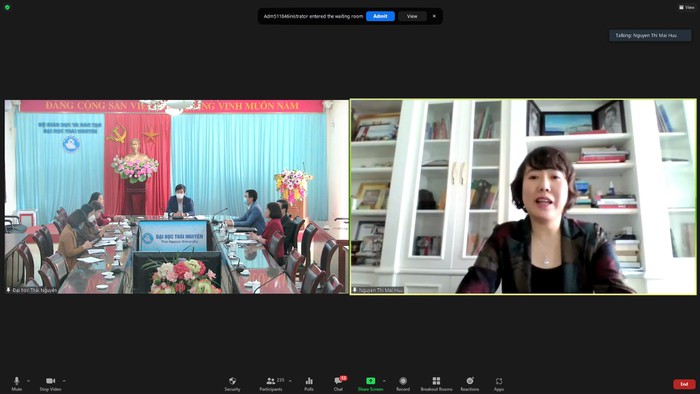This screenshot has width=700, height=394.
Task: Open Polls icon
Action: pyautogui.click(x=309, y=383)
